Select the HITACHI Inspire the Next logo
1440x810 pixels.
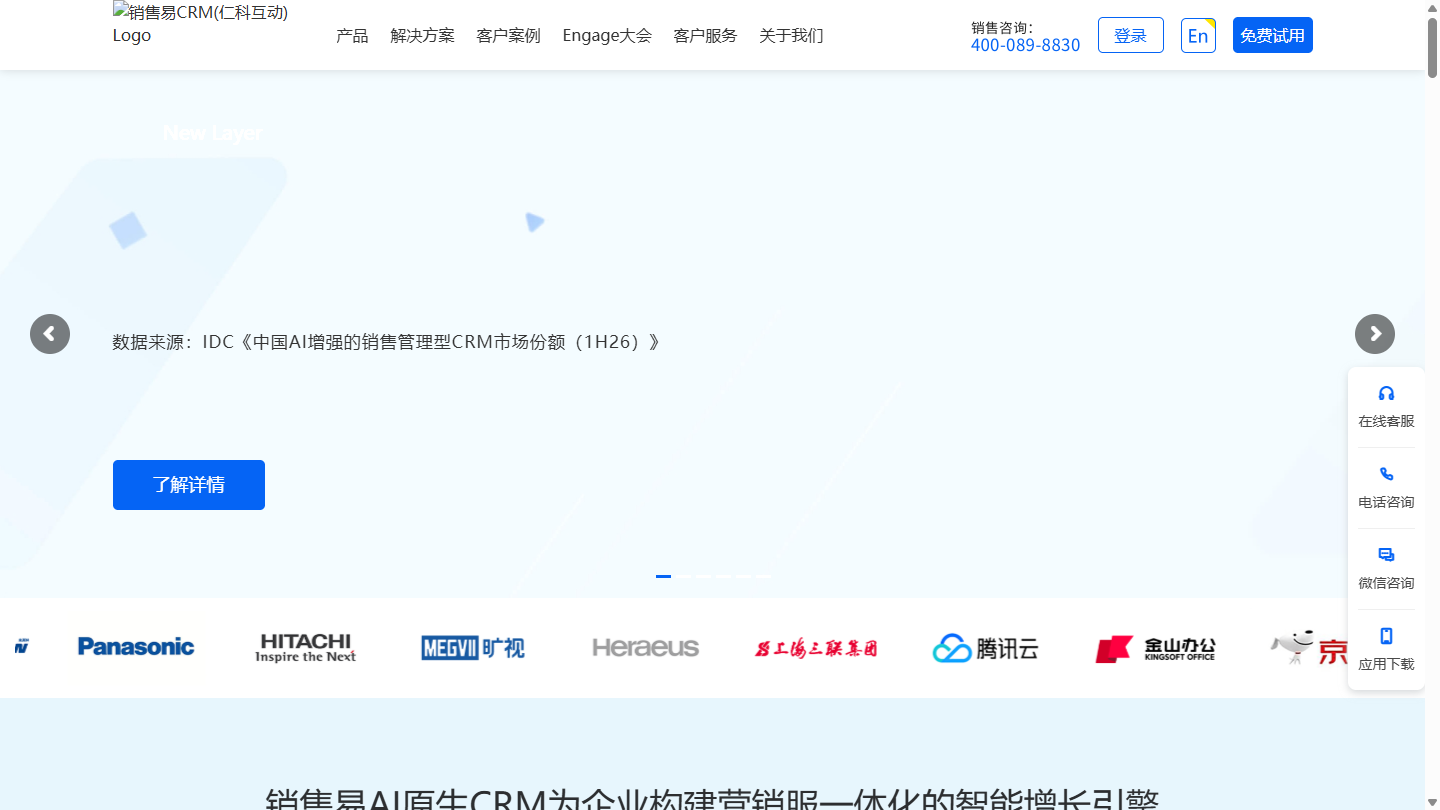306,648
